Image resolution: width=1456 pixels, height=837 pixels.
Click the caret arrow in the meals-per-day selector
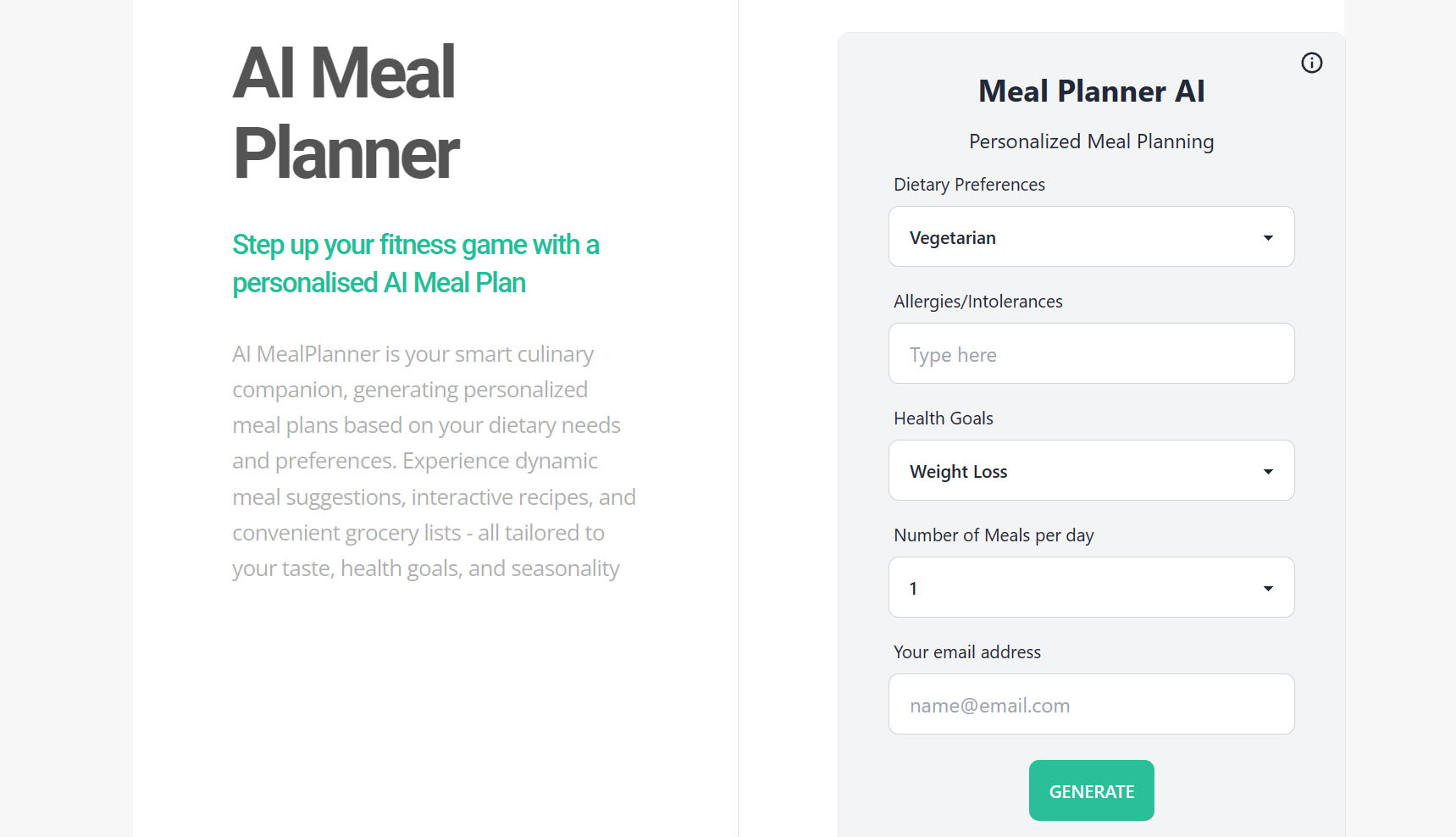1268,589
